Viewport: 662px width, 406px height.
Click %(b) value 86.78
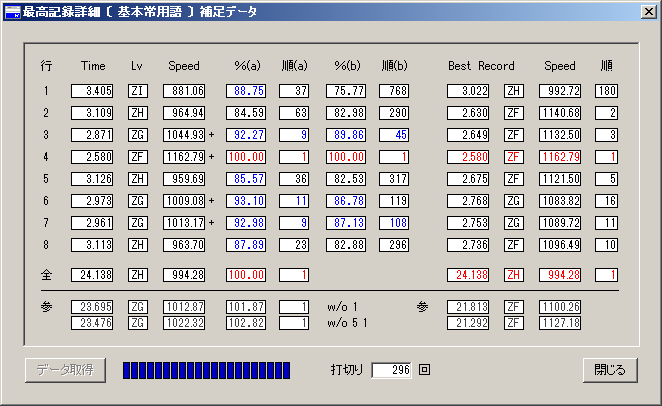point(346,201)
